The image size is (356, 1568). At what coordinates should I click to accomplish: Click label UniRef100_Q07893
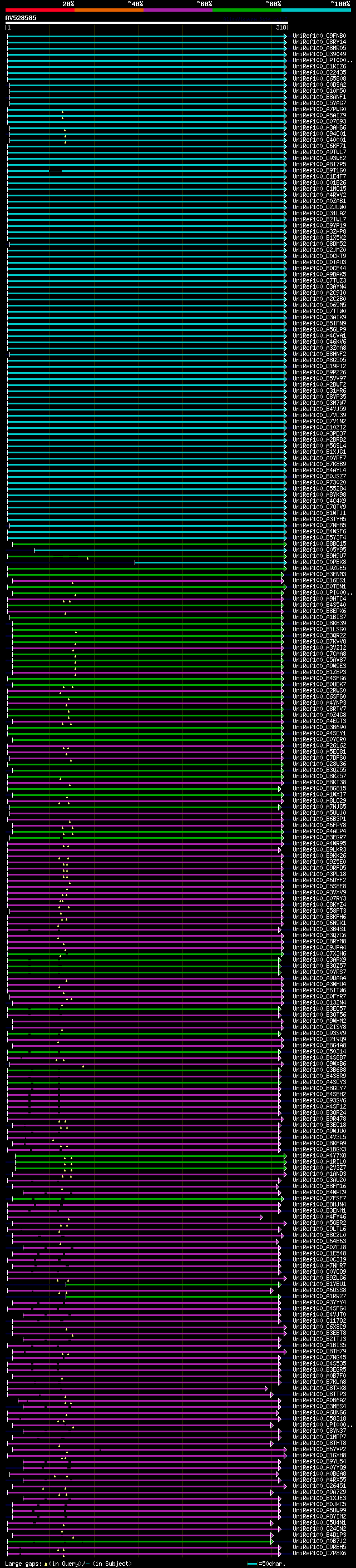coord(319,121)
